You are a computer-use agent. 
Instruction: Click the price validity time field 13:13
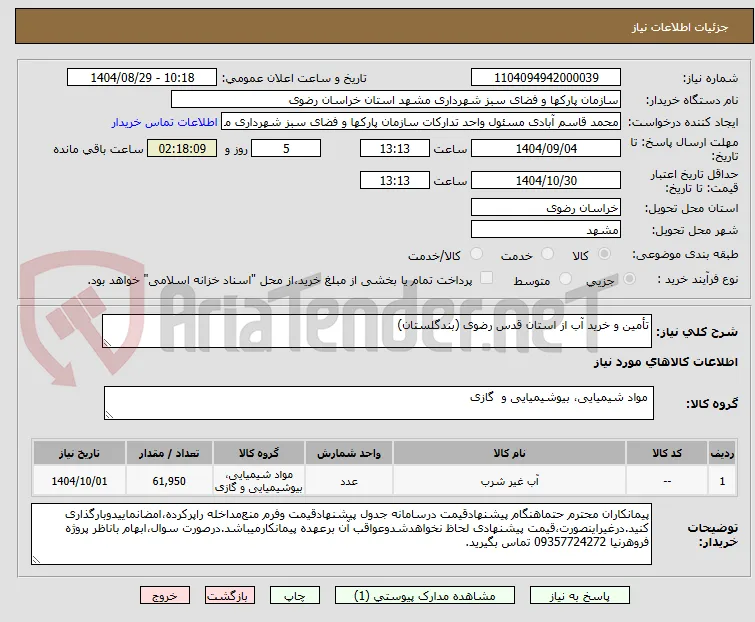tap(394, 180)
